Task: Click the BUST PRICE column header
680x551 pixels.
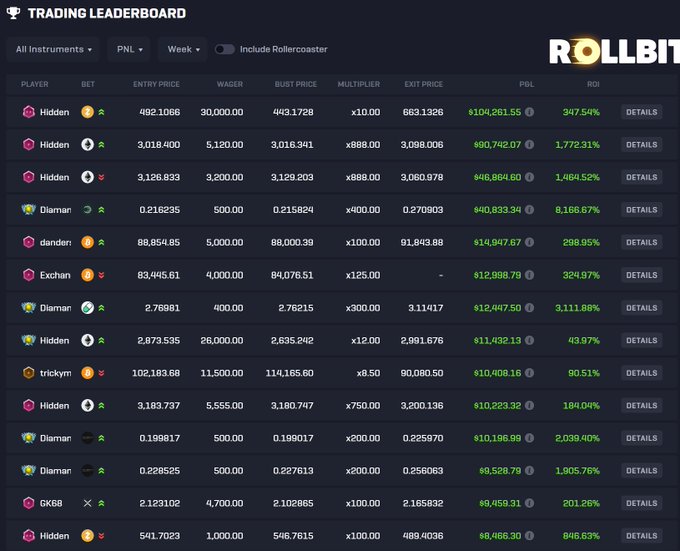Action: [x=296, y=84]
